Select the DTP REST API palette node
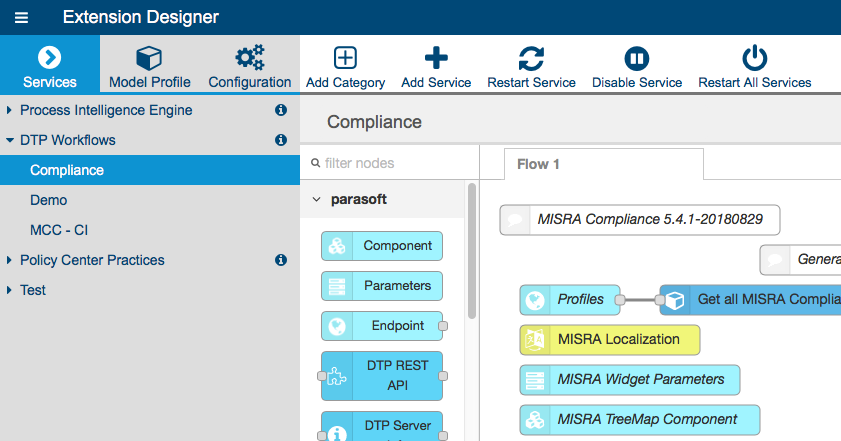 382,376
